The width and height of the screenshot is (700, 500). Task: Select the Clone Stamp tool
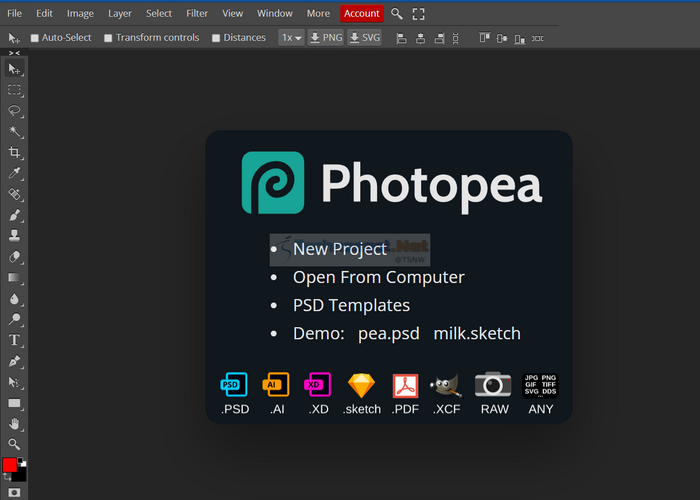[14, 236]
